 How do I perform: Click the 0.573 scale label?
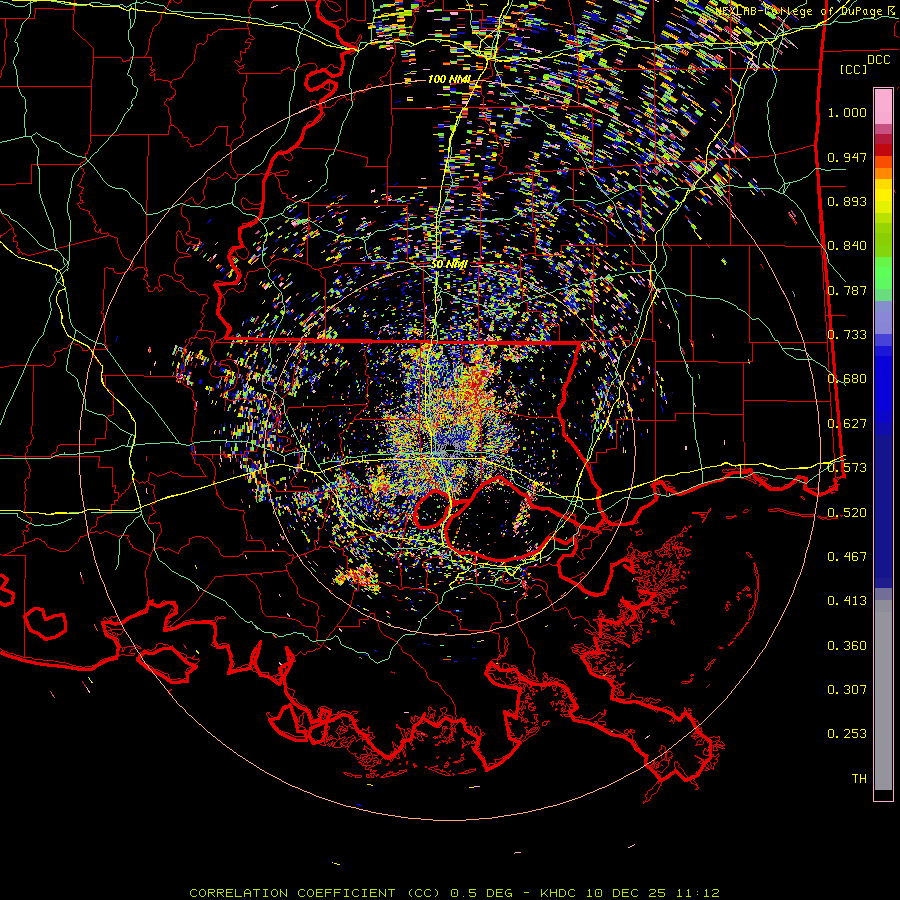click(847, 468)
